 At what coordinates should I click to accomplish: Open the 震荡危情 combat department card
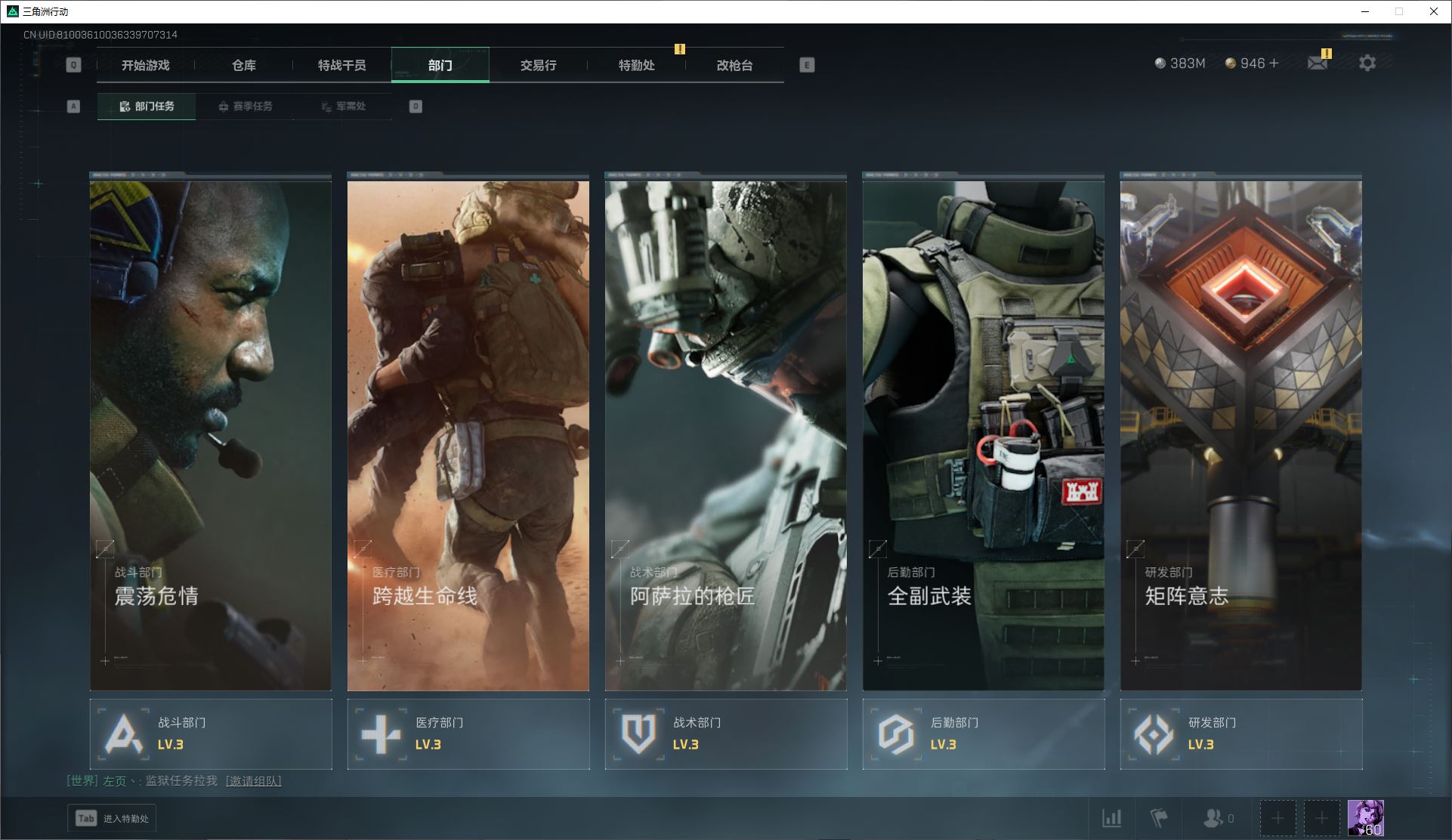point(211,434)
